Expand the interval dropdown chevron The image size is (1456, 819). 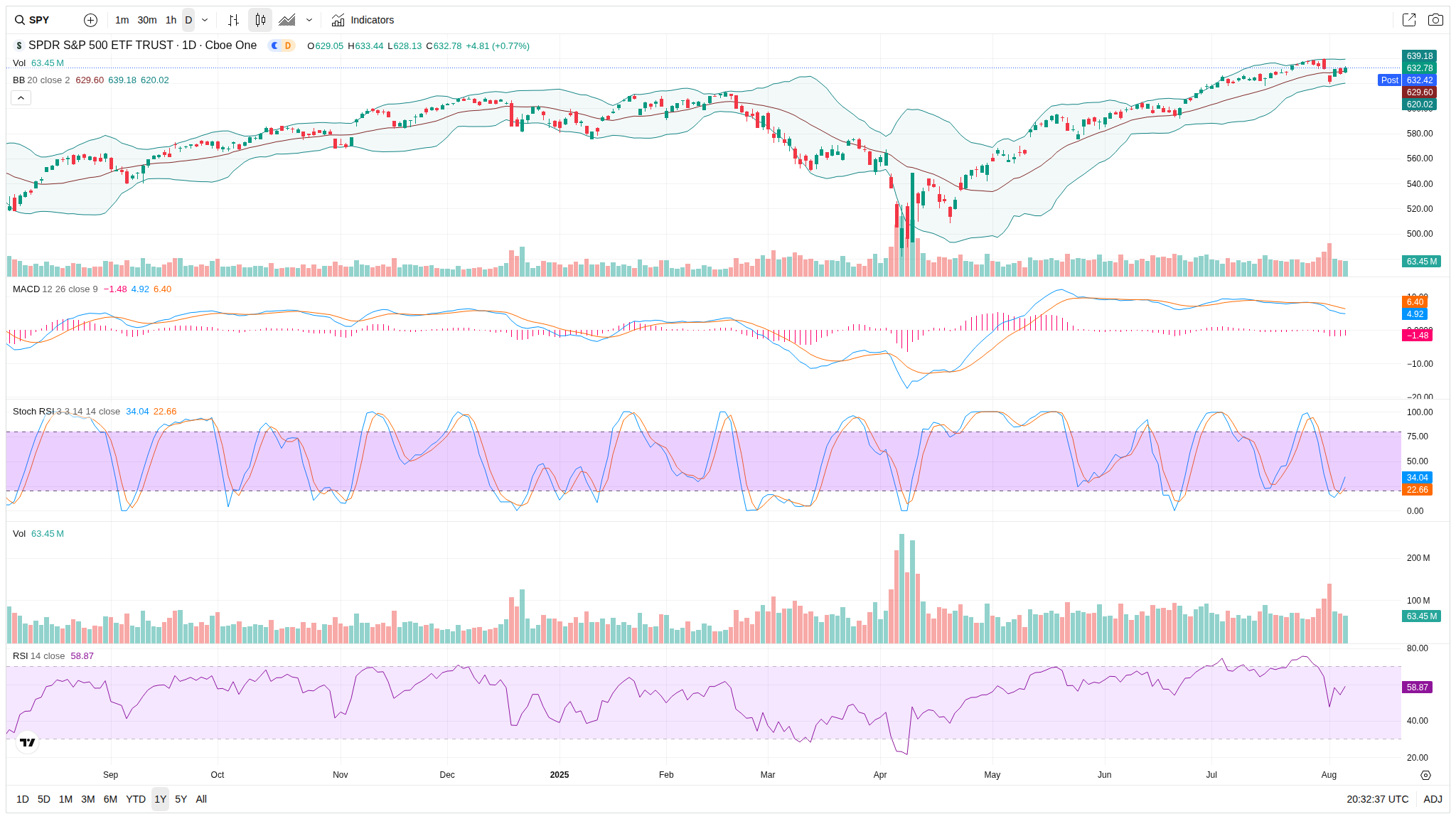[x=205, y=20]
